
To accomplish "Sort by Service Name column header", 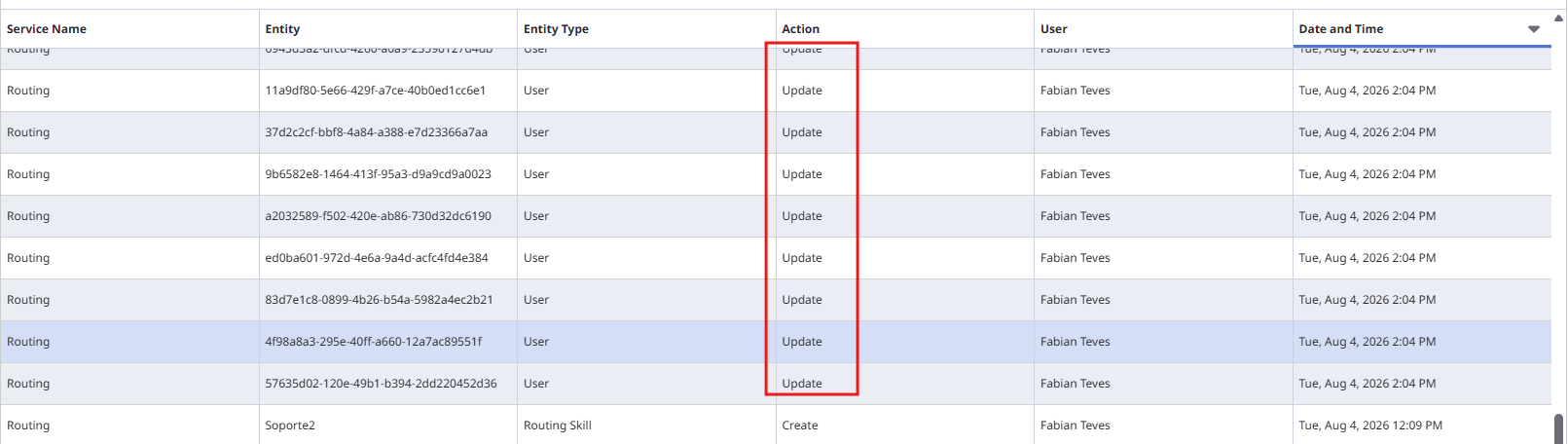I will click(47, 29).
